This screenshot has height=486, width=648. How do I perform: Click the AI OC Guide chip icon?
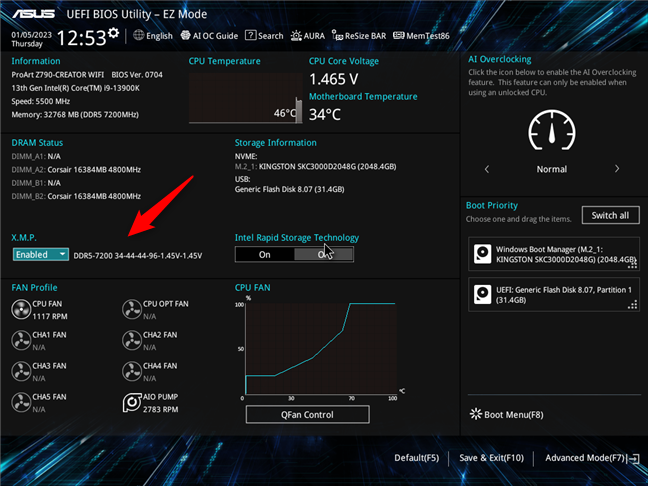click(186, 36)
